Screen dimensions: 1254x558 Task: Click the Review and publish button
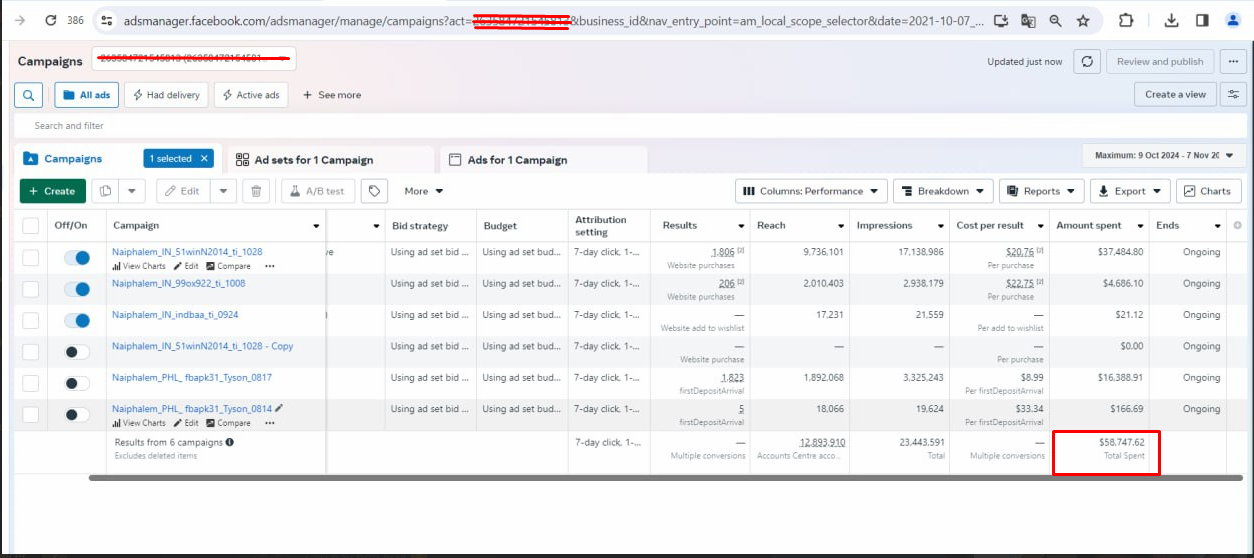1160,61
